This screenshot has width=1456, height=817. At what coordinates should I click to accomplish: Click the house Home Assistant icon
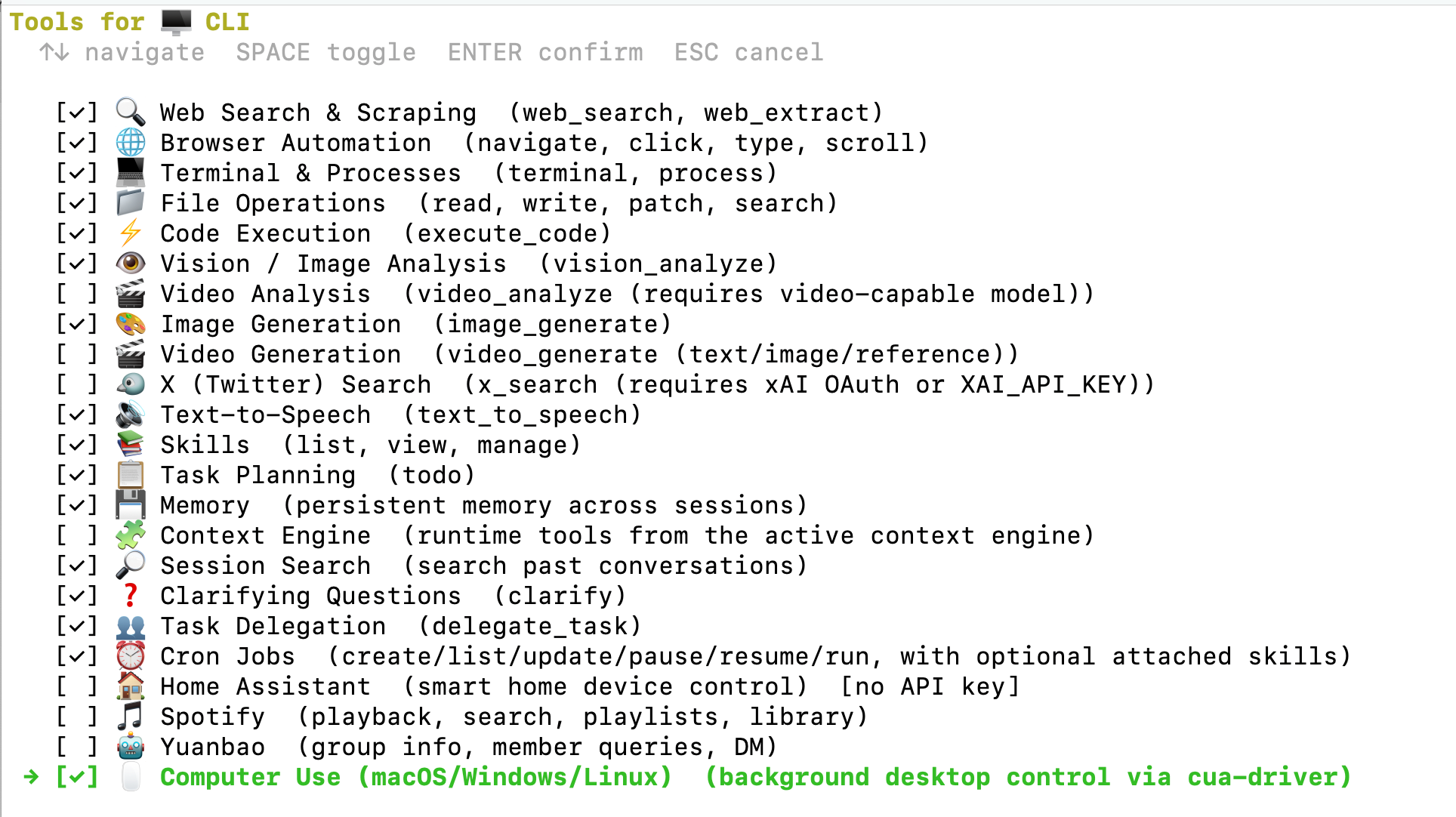pyautogui.click(x=131, y=686)
